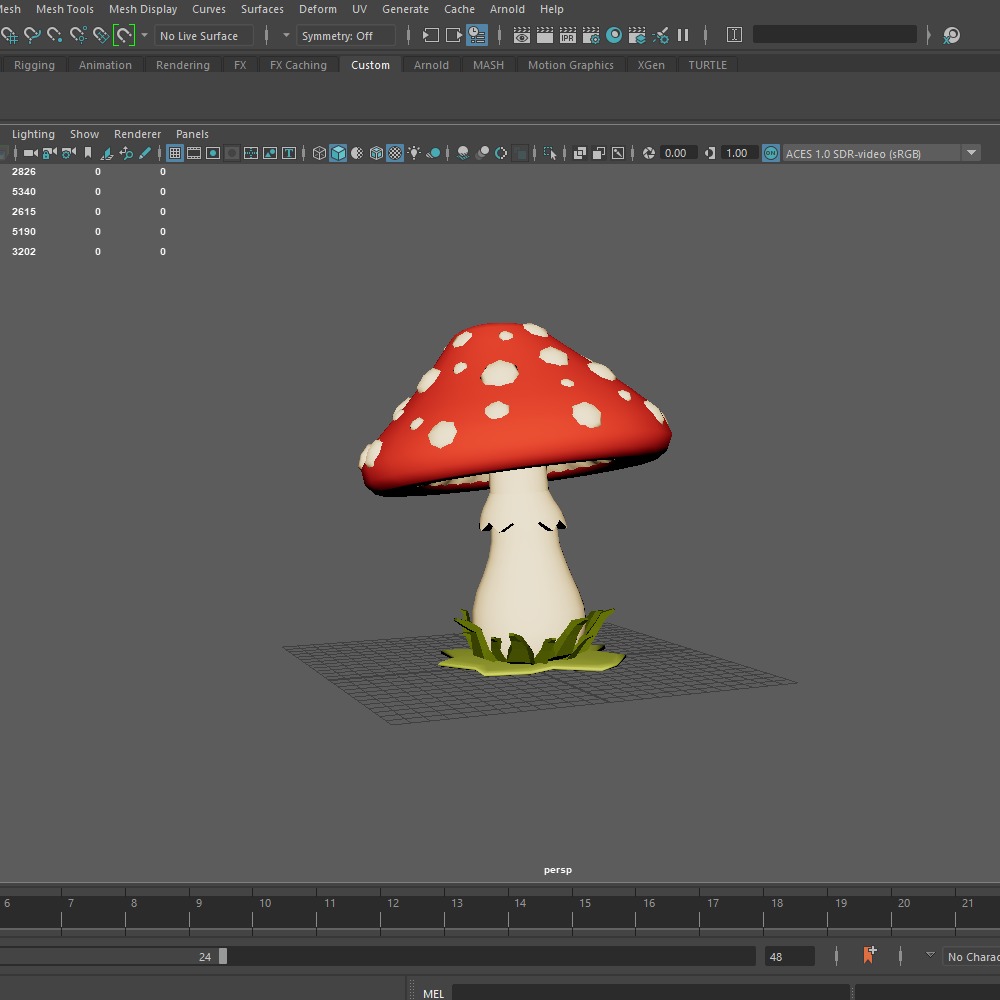Open the No Character Set dropdown arrow
1000x1000 pixels.
point(930,955)
